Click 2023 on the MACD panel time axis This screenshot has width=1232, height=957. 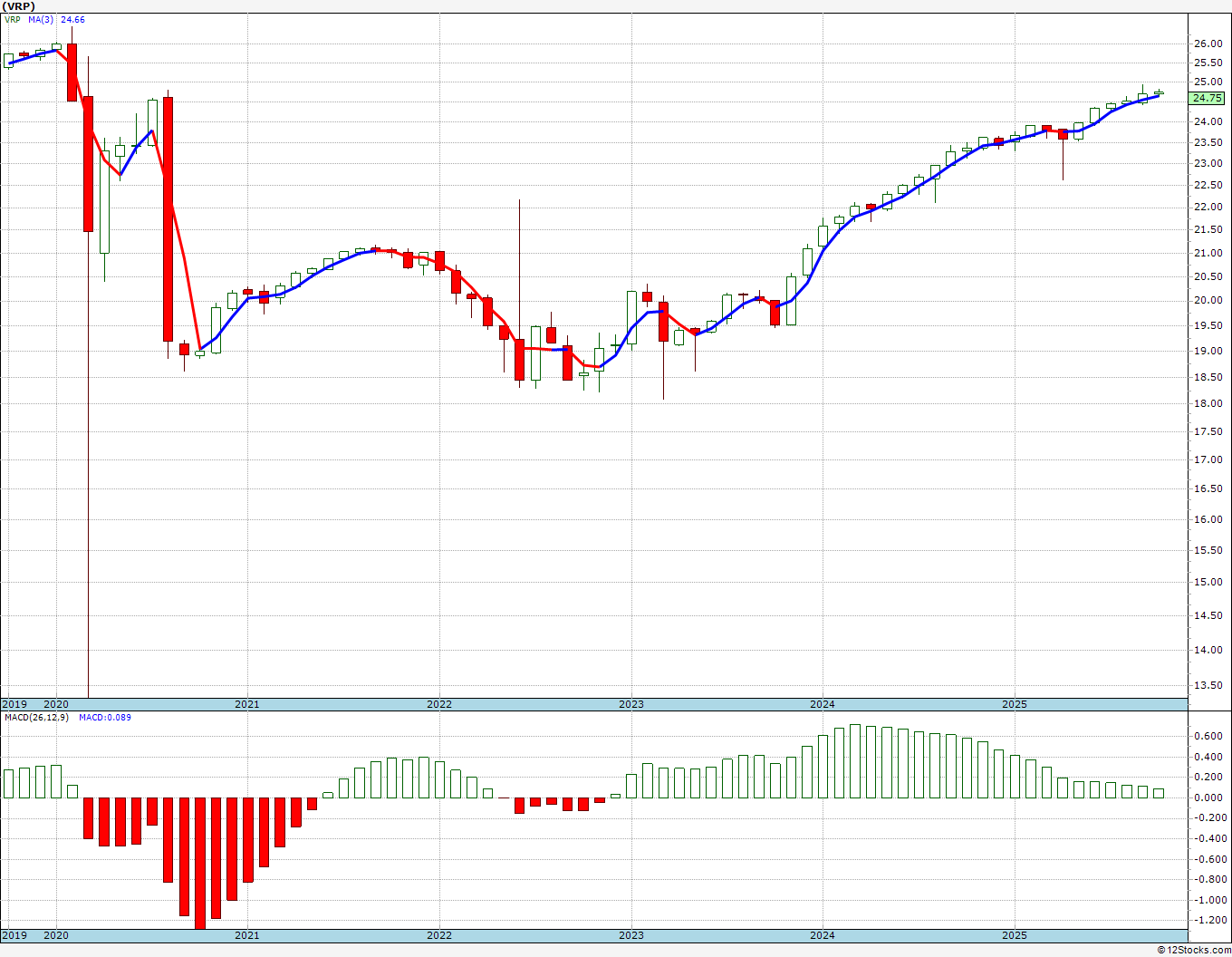click(631, 935)
